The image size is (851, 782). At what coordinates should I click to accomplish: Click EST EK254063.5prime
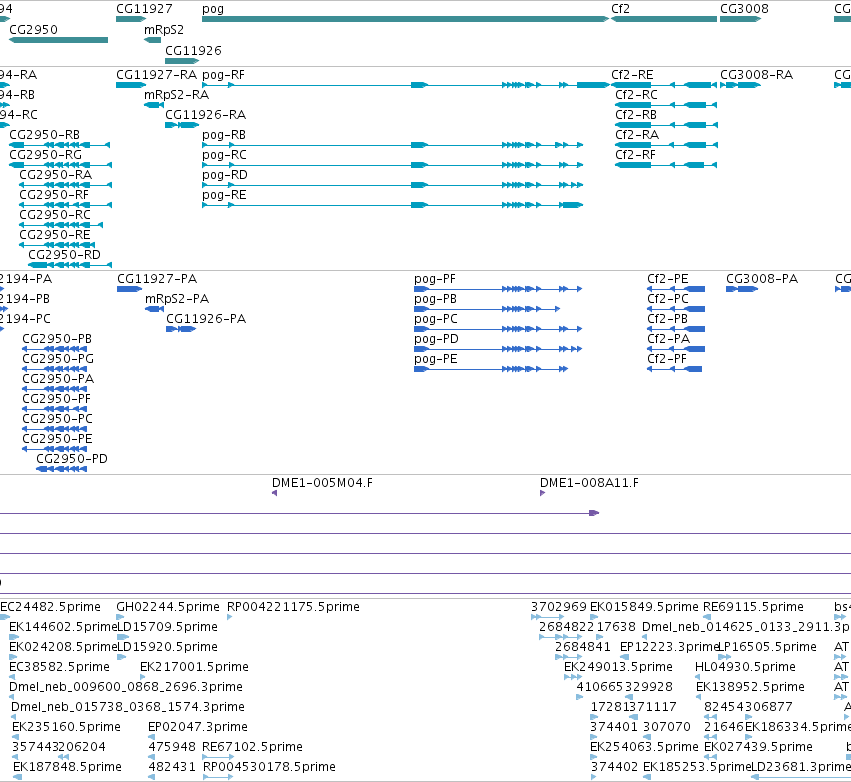click(x=594, y=756)
